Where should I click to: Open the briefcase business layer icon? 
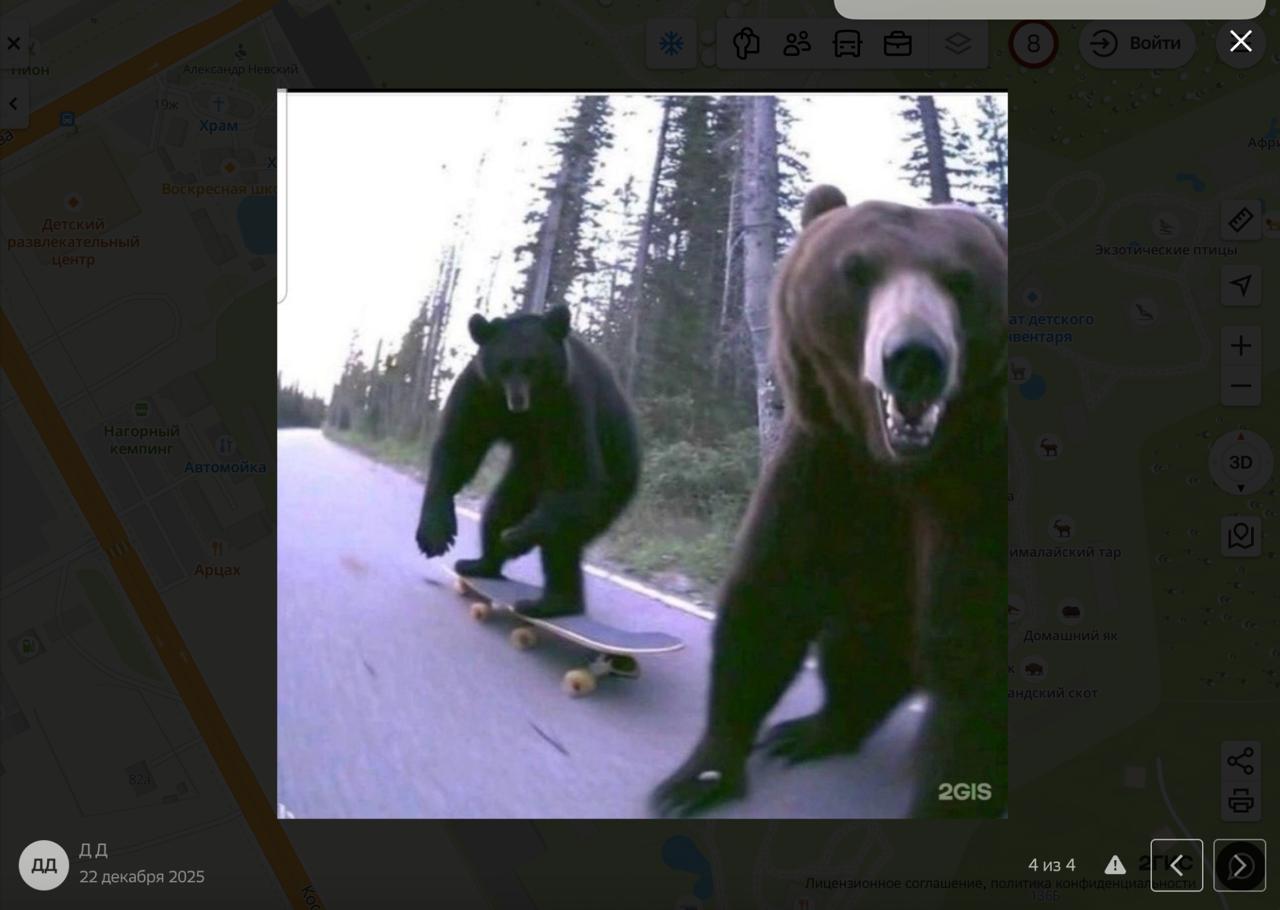pyautogui.click(x=898, y=44)
